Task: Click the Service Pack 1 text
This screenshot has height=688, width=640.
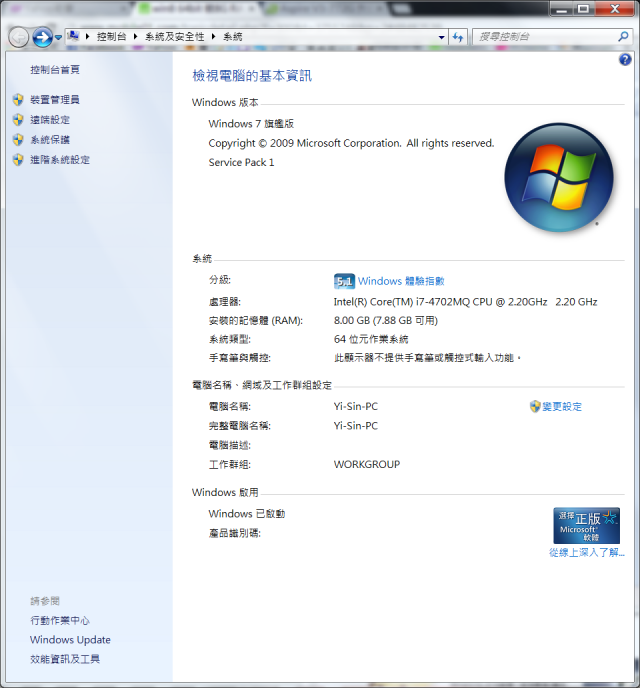Action: click(241, 162)
